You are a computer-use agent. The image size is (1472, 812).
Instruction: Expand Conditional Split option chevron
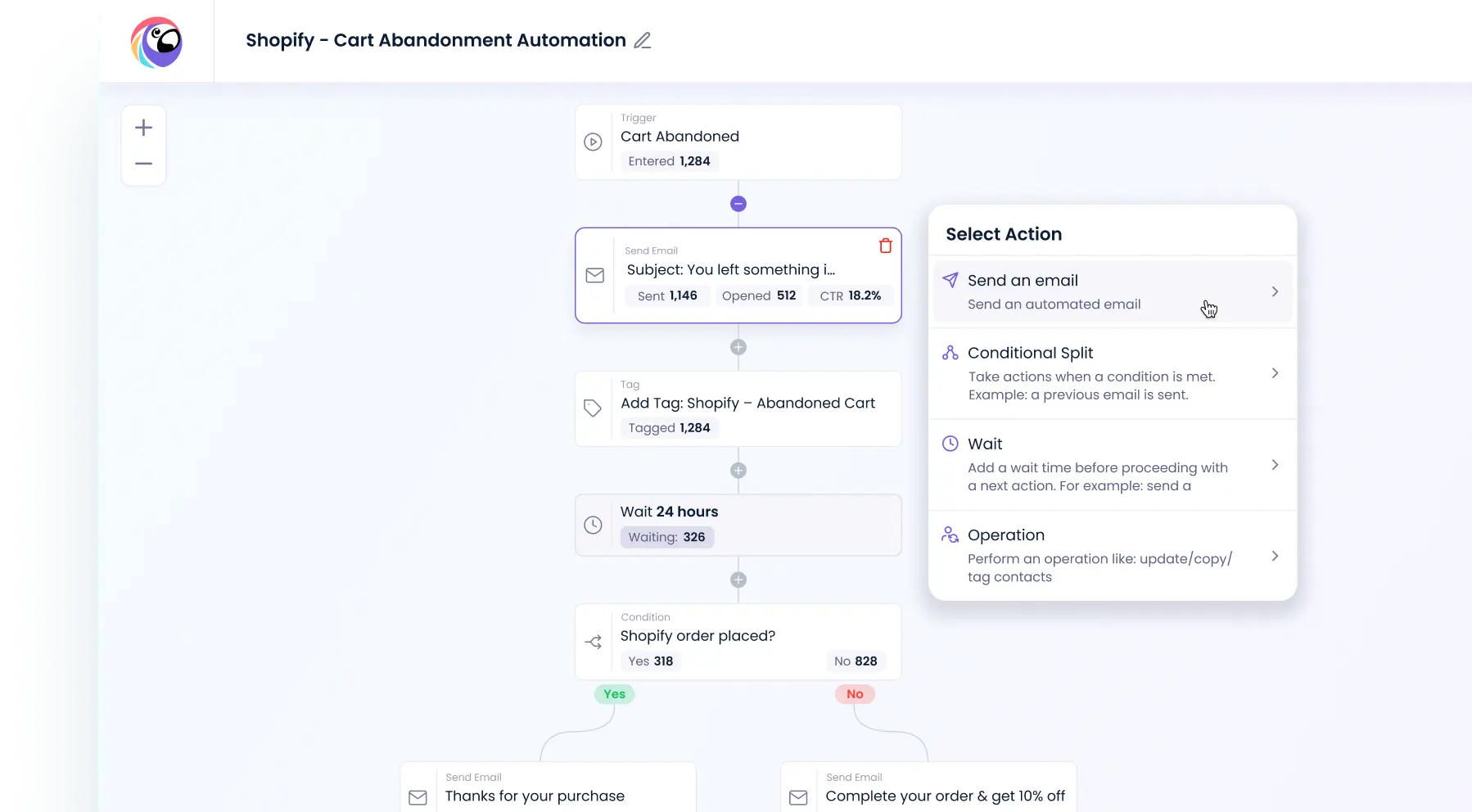[x=1275, y=373]
